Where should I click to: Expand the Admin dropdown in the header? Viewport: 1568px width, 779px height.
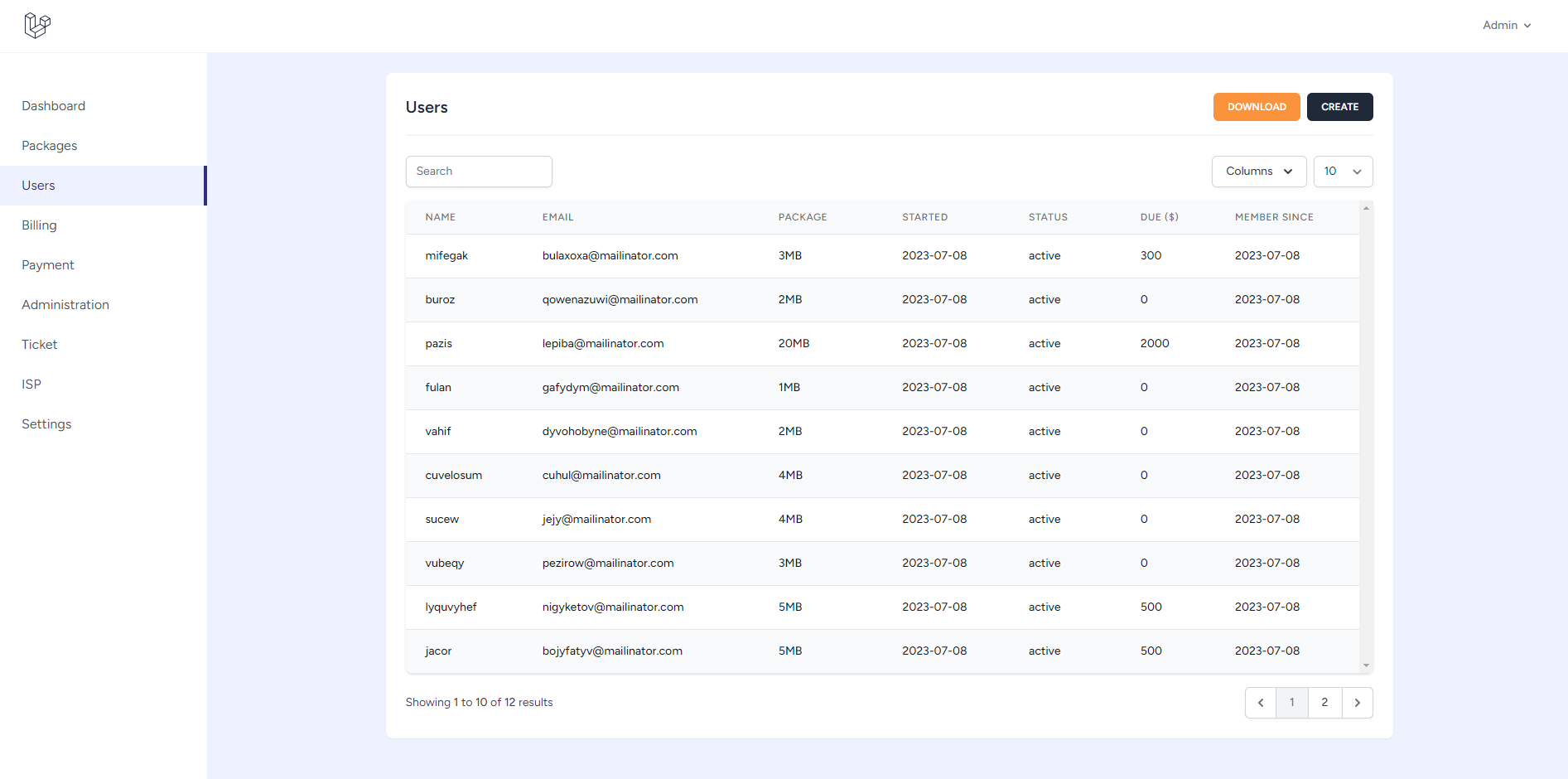coord(1505,25)
